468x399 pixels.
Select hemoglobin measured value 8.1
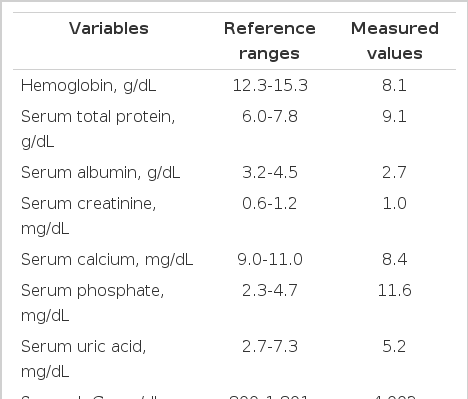tap(394, 85)
